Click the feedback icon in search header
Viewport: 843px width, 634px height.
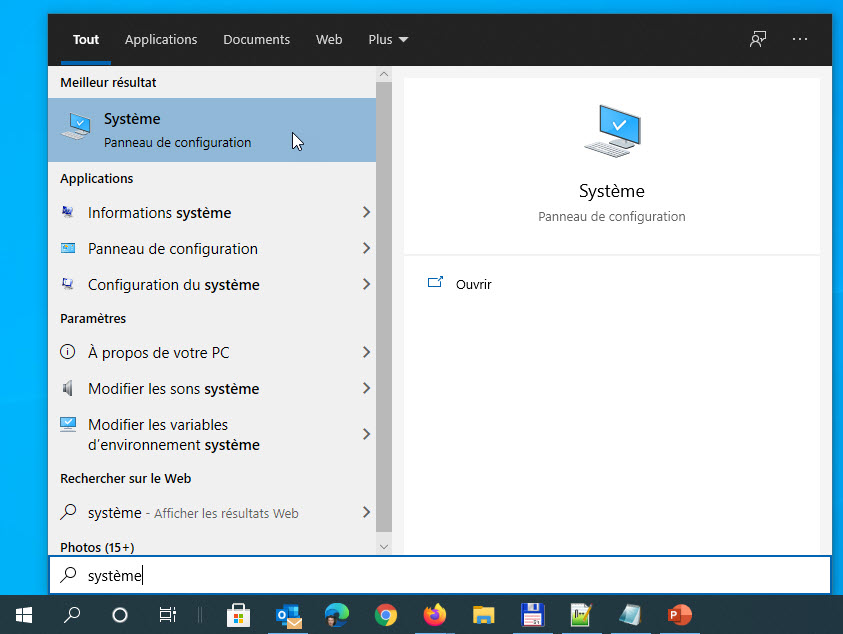[758, 39]
